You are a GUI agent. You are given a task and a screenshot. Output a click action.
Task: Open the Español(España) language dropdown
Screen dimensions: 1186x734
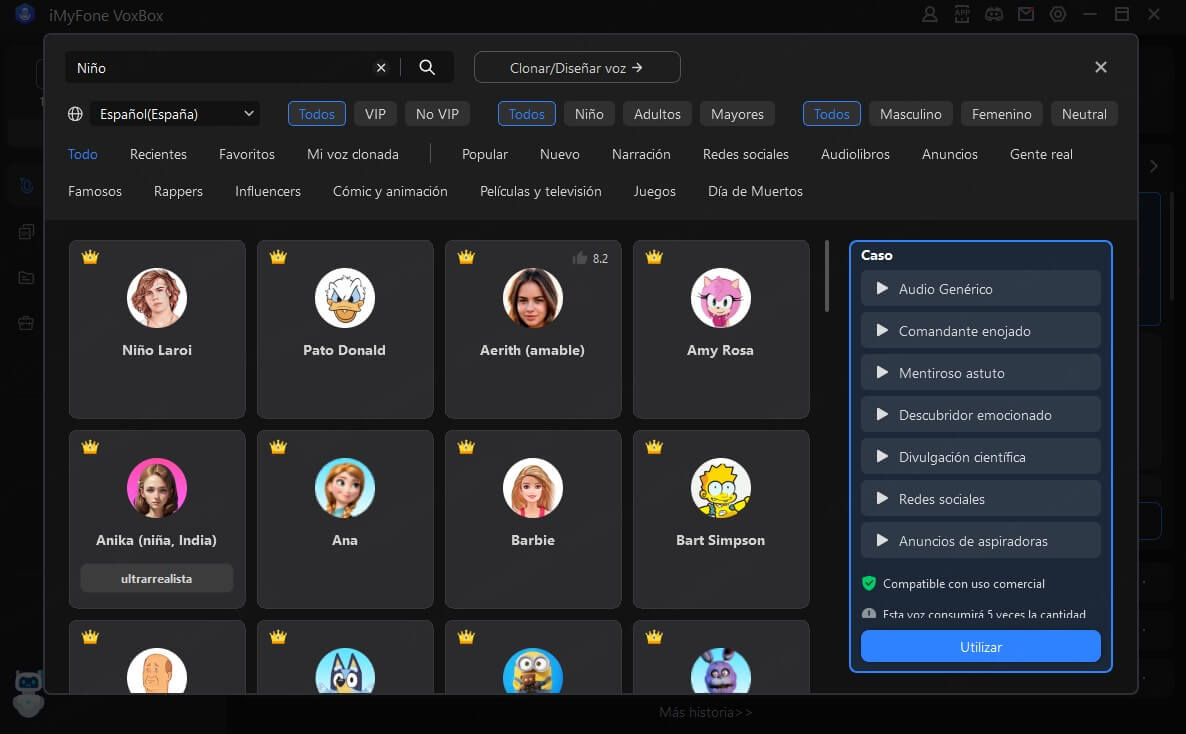click(175, 114)
